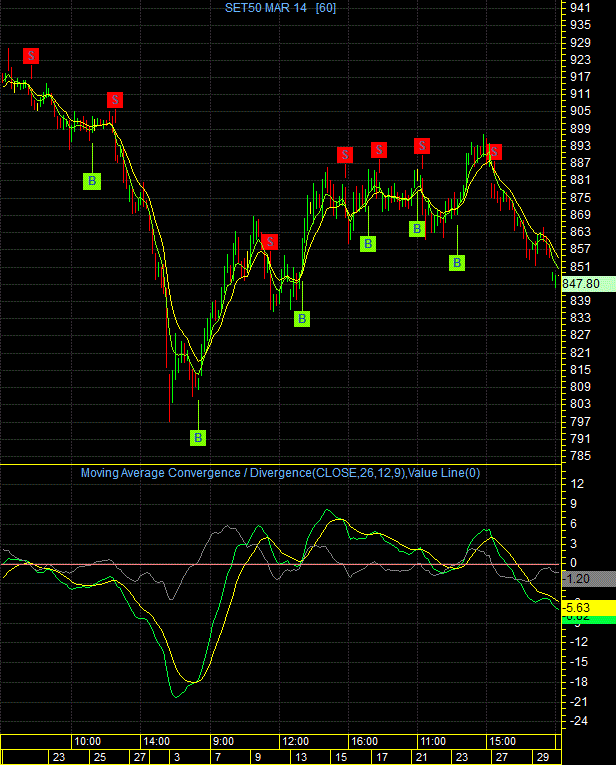Click the 14:00 time axis label
616x765 pixels.
(156, 742)
